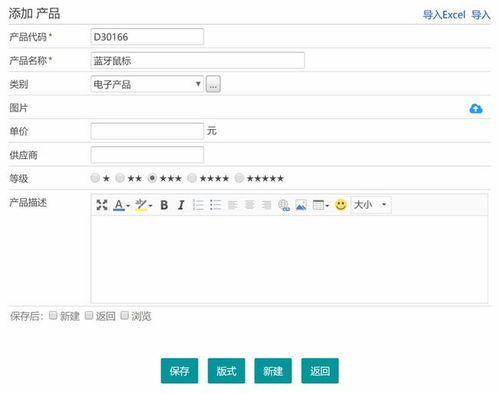Screen dimensions: 499x394
Task: Select the one-star grade radio button
Action: [95, 178]
